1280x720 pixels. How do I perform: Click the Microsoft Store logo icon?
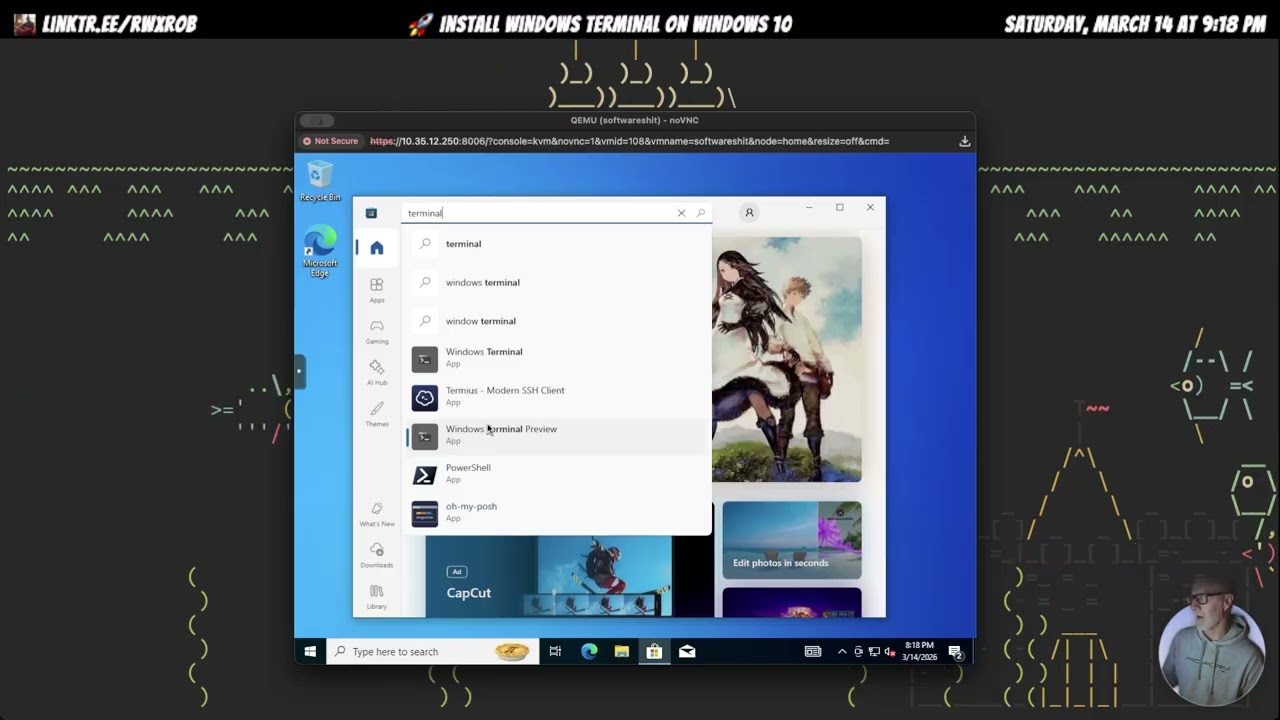(371, 212)
